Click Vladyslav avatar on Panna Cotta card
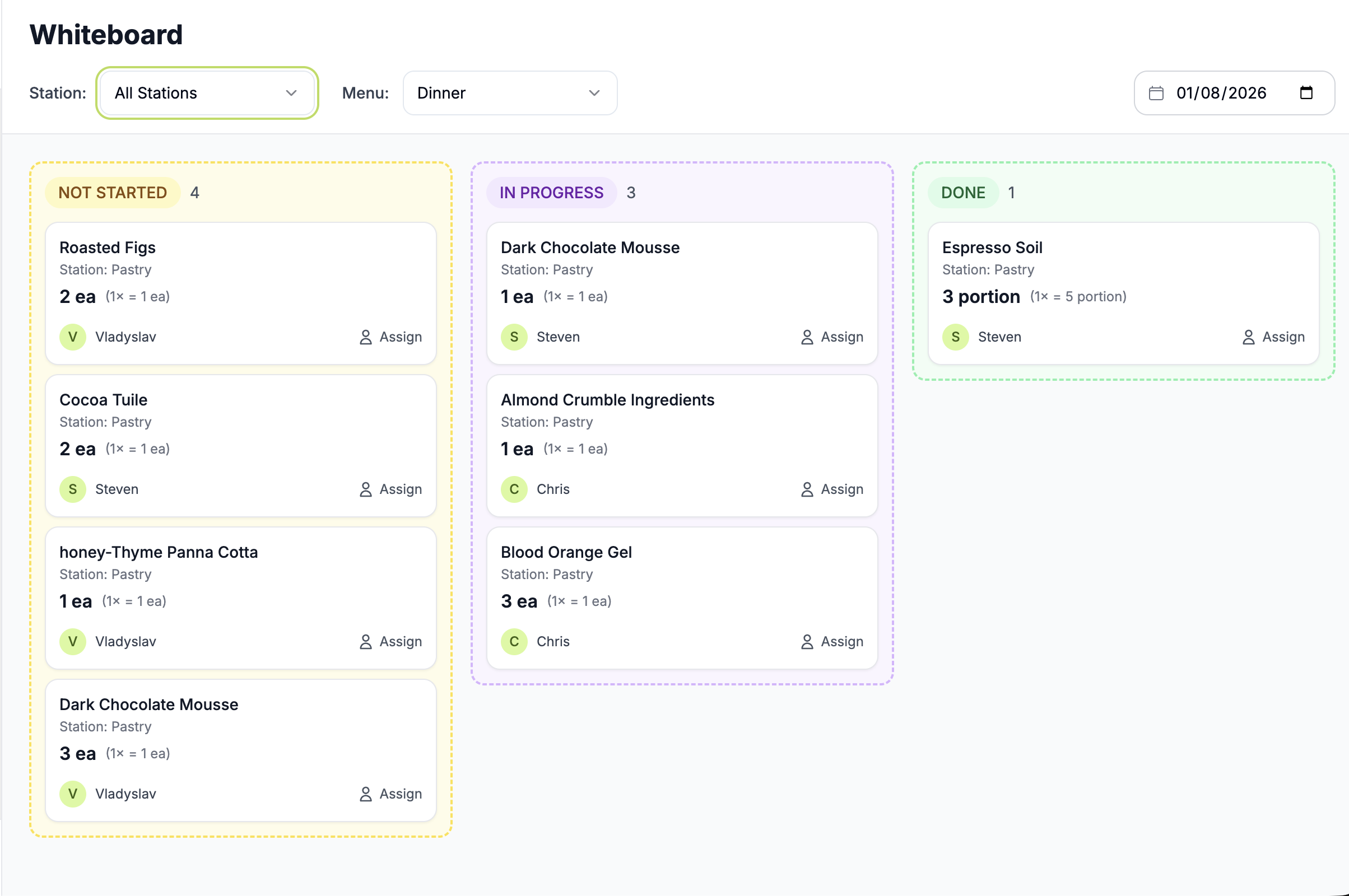 pyautogui.click(x=73, y=642)
